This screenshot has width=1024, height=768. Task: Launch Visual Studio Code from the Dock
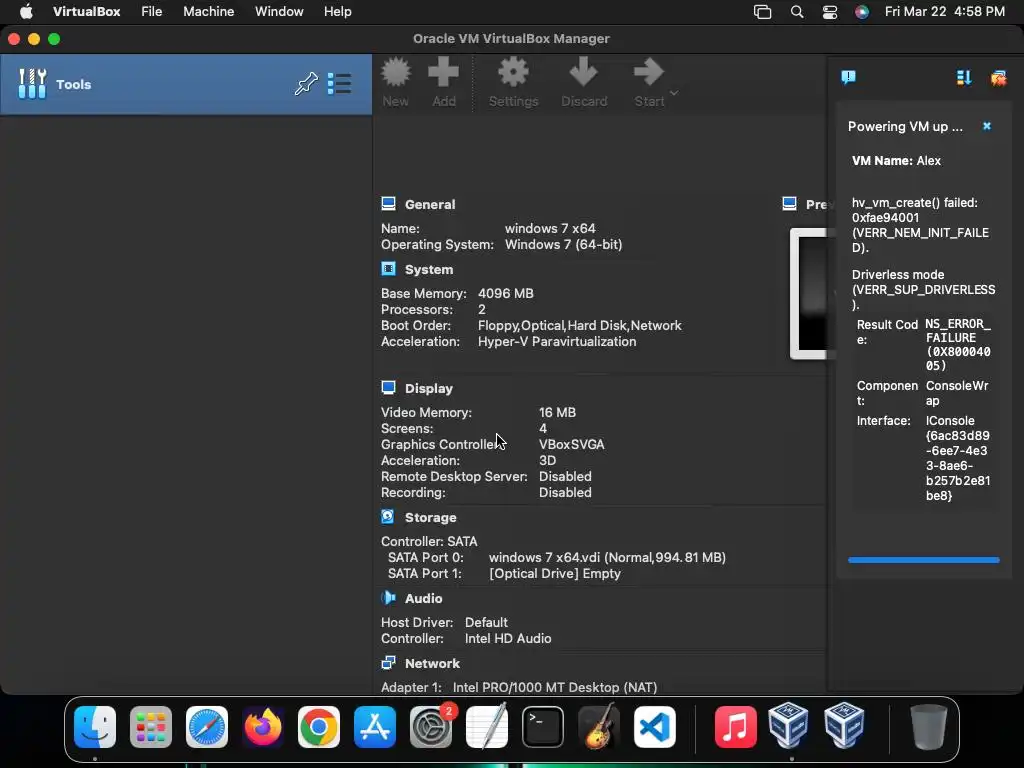[x=655, y=727]
